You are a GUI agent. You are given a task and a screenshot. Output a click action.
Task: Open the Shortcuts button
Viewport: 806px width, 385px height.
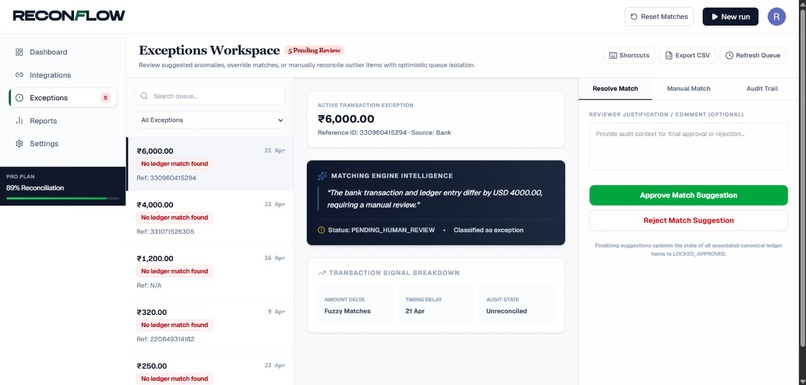click(x=629, y=56)
